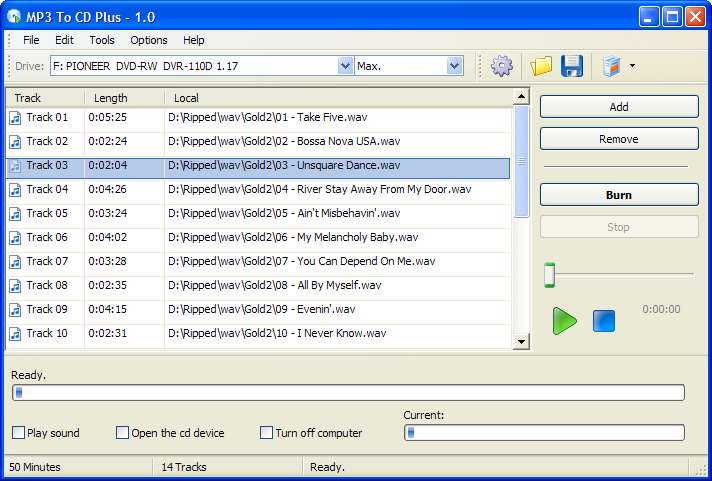Click the 0:02:31 length cell
712x481 pixels.
108,333
